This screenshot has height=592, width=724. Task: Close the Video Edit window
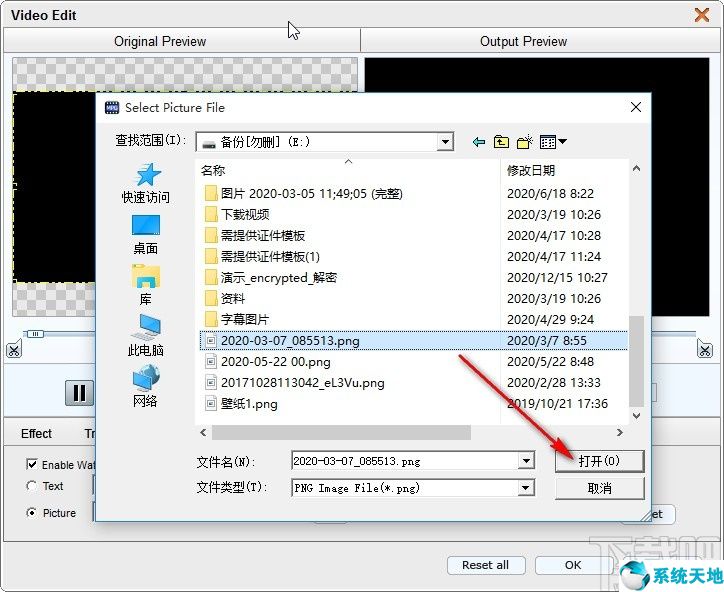pos(702,15)
